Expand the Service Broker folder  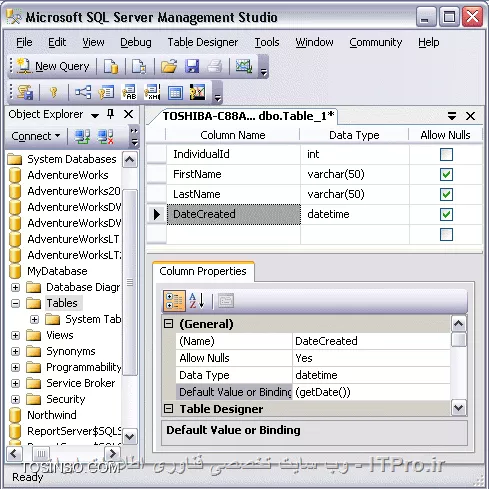(16, 383)
